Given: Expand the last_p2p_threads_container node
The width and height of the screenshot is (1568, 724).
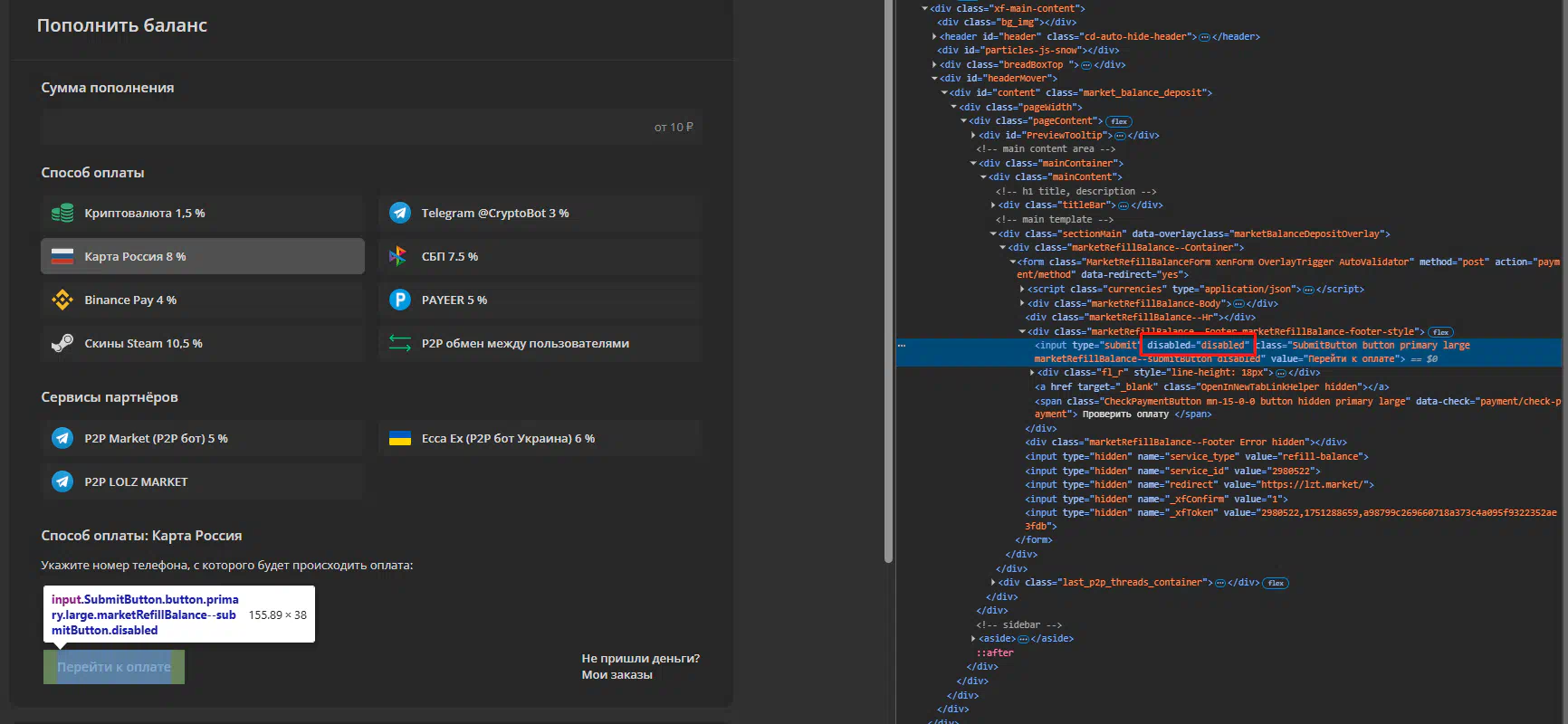Looking at the screenshot, I should click(x=993, y=583).
